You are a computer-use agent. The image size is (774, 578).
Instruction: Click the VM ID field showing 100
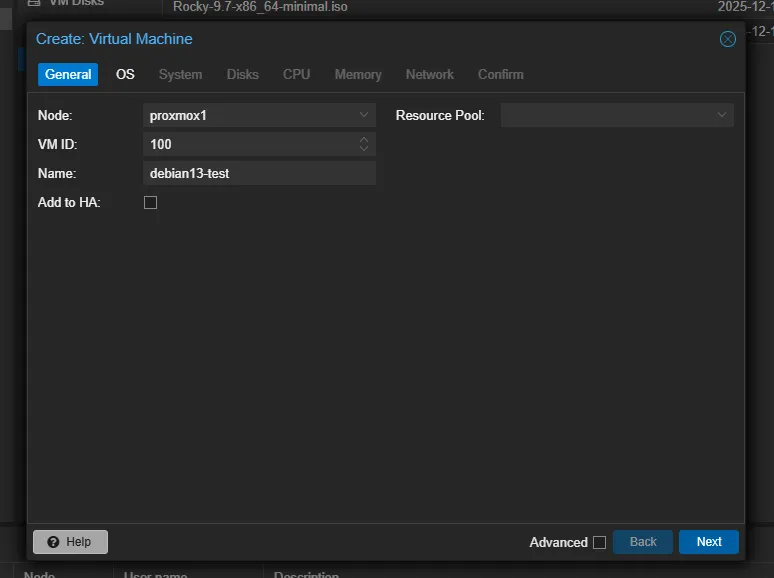click(250, 144)
